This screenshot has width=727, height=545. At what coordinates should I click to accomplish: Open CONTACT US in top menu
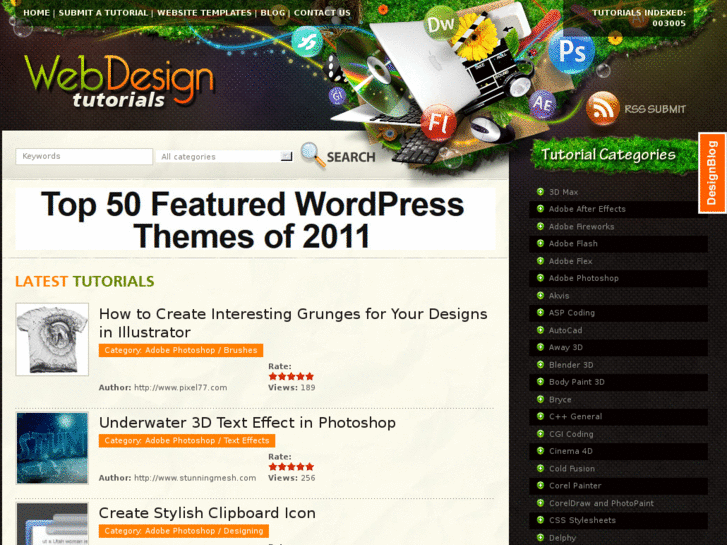pos(322,13)
